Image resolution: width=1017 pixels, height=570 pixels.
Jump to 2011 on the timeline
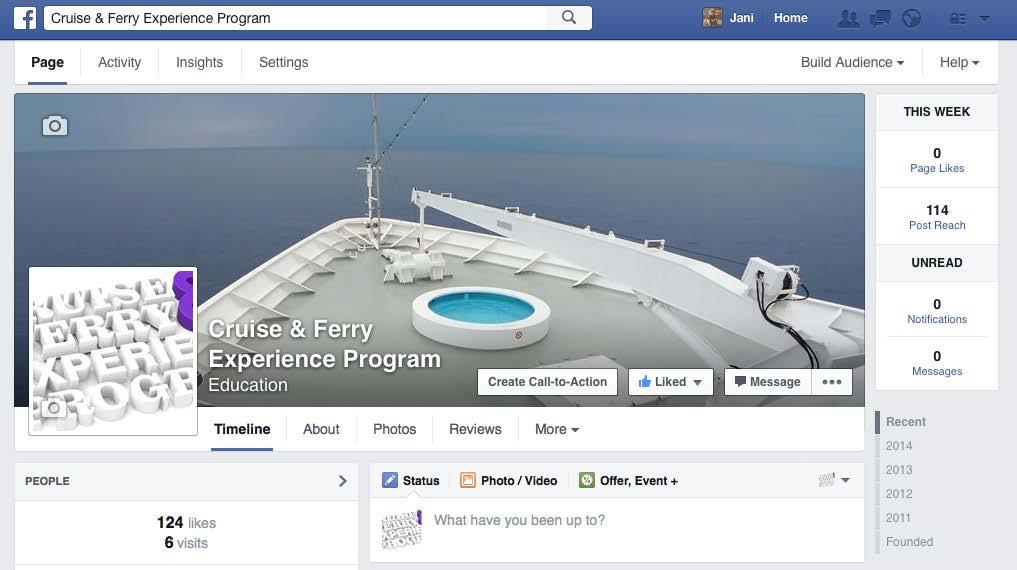point(898,517)
